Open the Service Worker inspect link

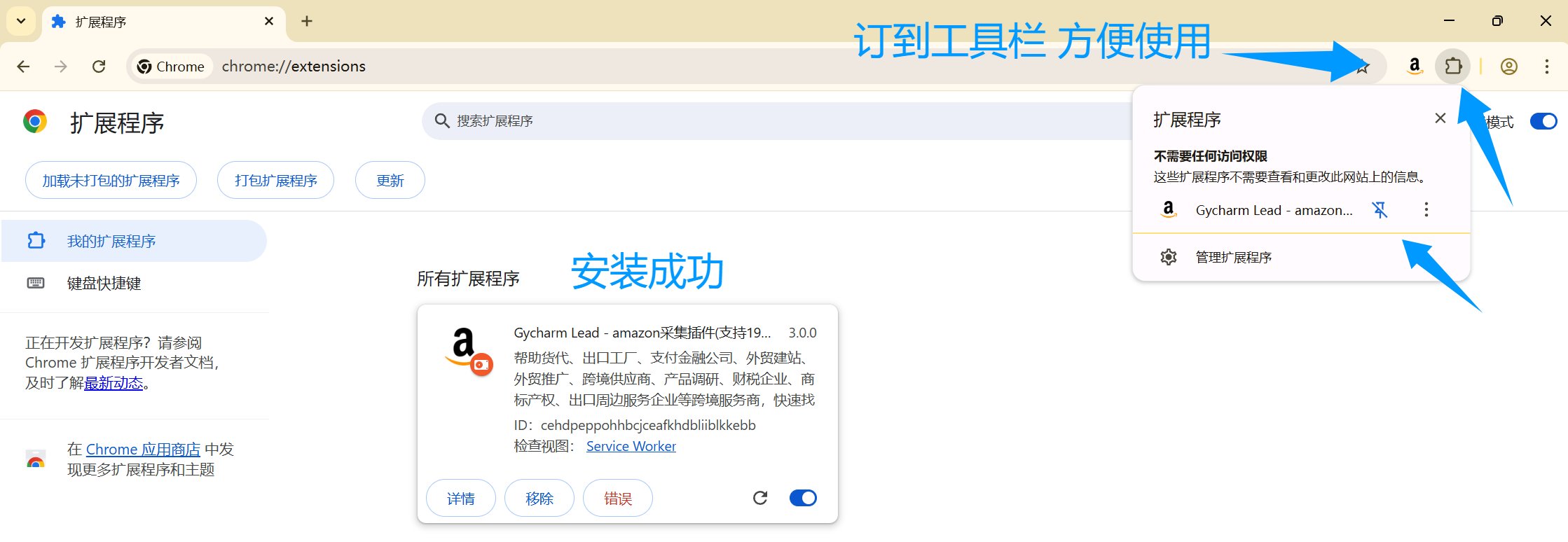631,446
